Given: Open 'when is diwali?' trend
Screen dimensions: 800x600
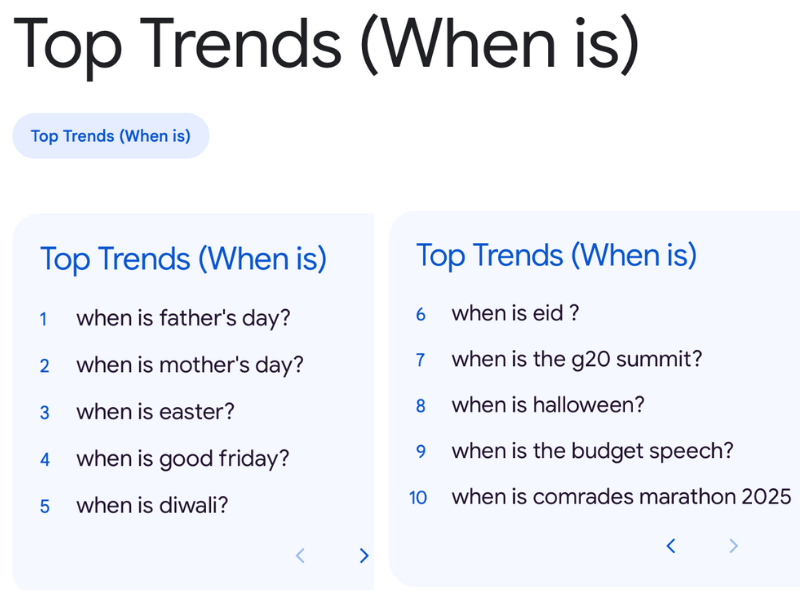Looking at the screenshot, I should pos(156,506).
